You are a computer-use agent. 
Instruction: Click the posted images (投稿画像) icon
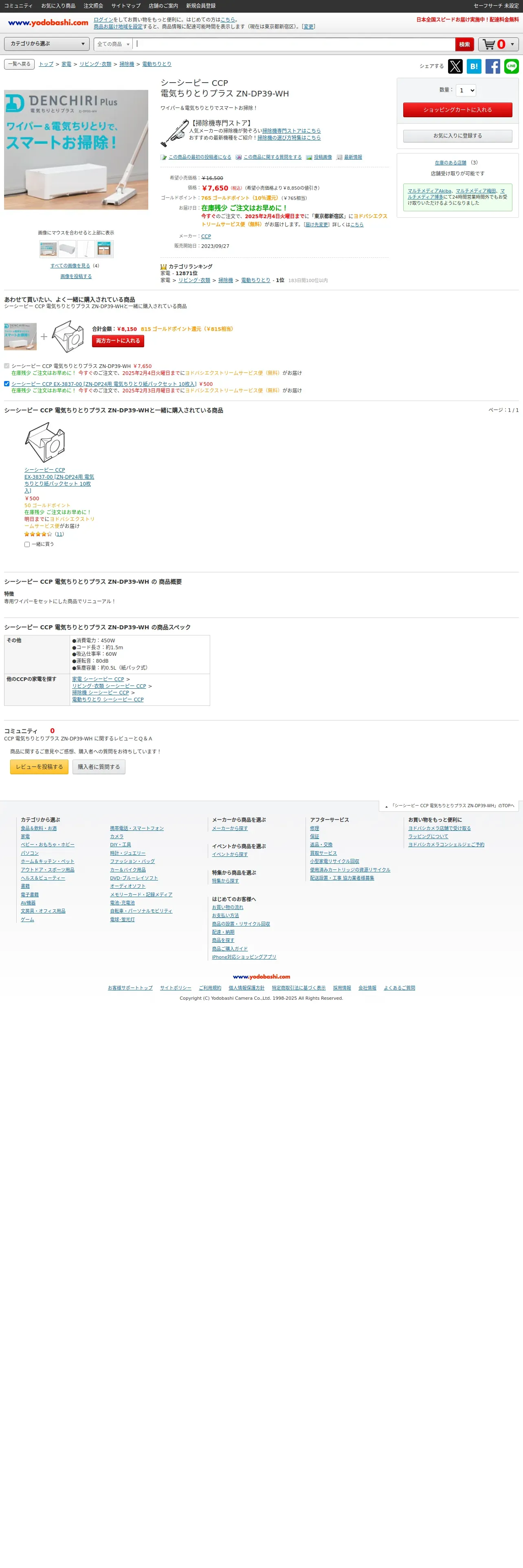[x=309, y=157]
